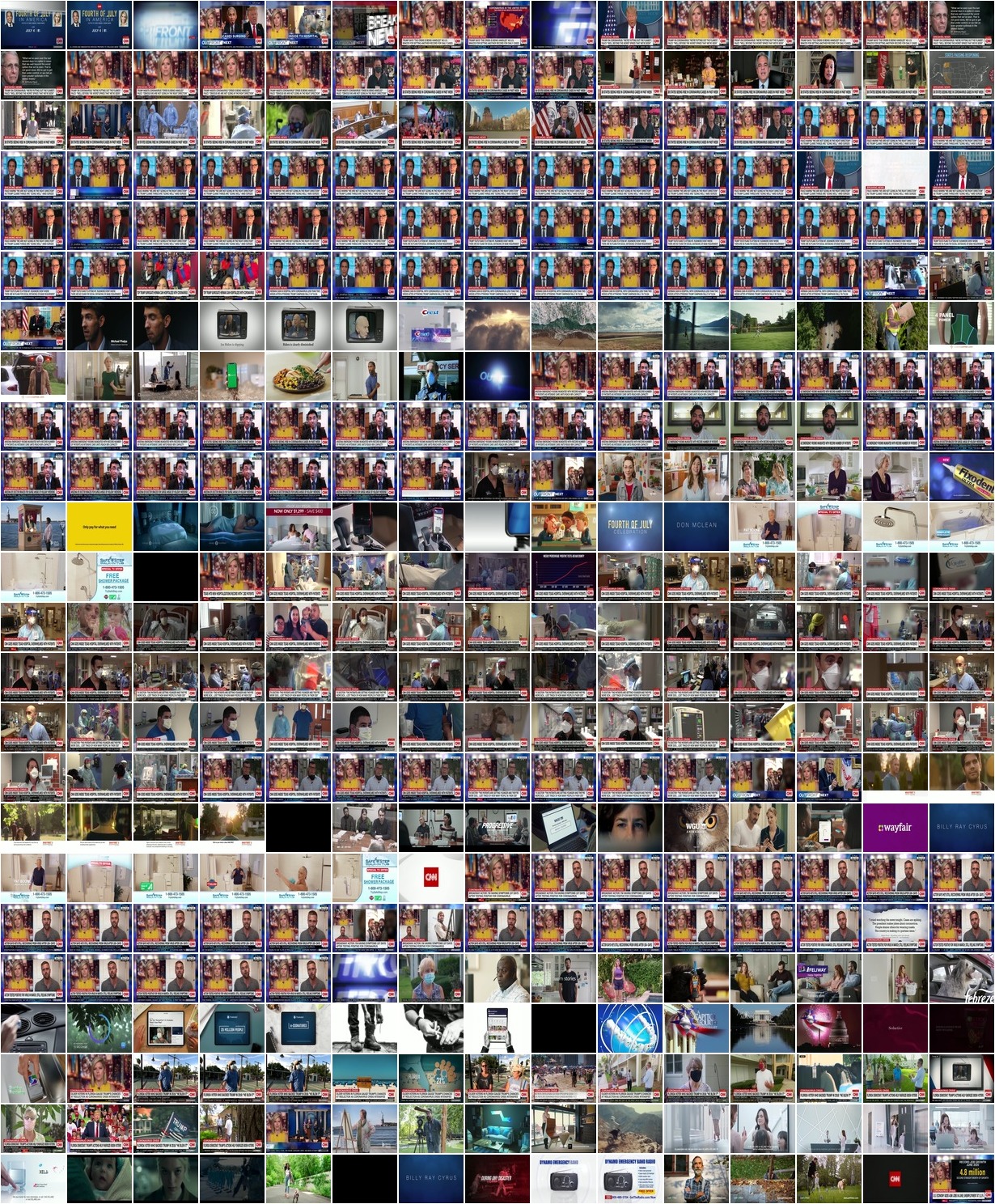995x1204 pixels.
Task: Open the red CNN logo on white frame
Action: 431,877
